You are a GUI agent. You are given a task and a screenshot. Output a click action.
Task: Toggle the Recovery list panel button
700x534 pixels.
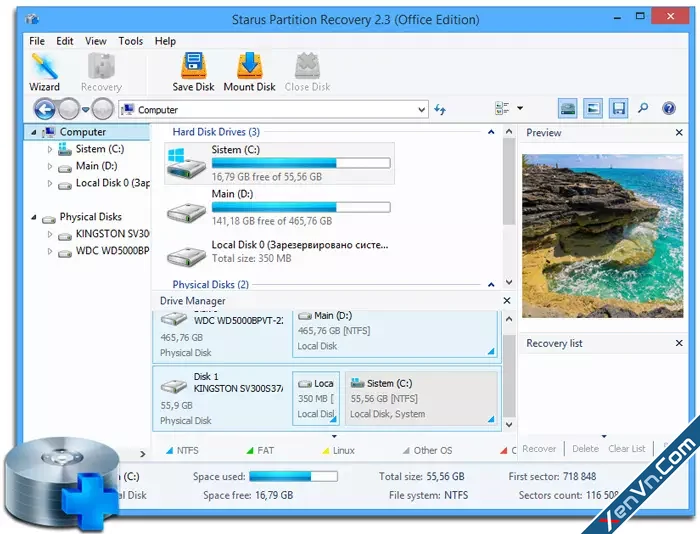click(x=618, y=108)
